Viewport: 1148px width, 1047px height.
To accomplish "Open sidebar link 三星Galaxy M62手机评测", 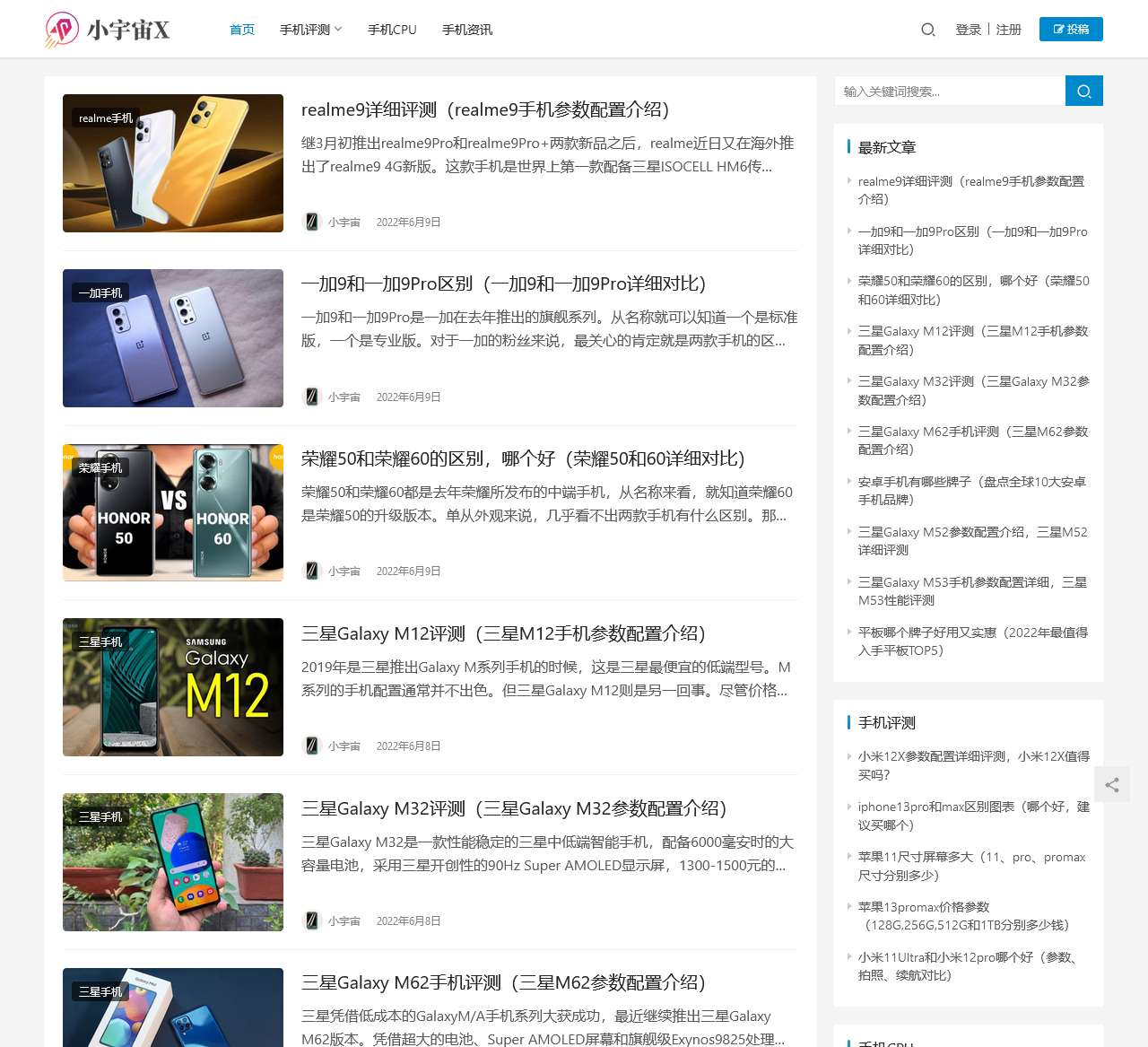I will click(x=973, y=441).
